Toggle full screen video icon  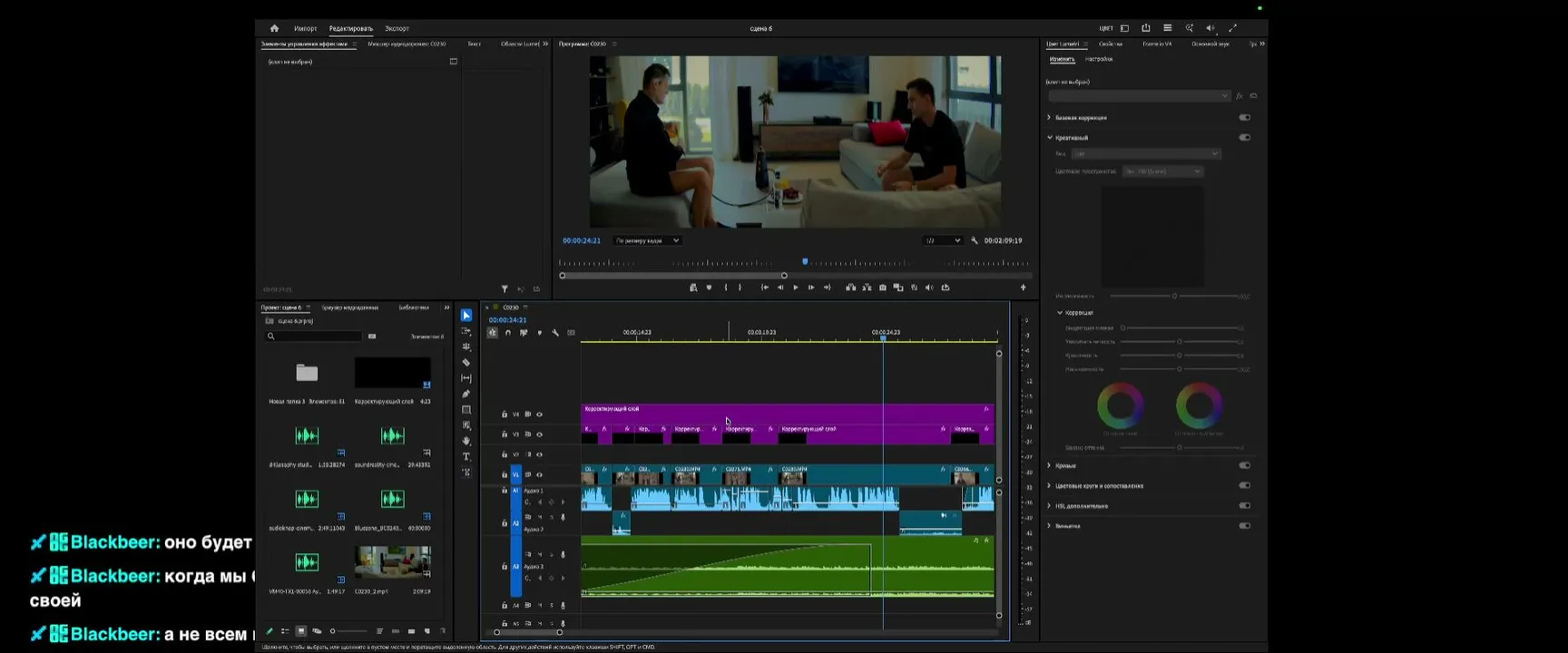click(1232, 28)
